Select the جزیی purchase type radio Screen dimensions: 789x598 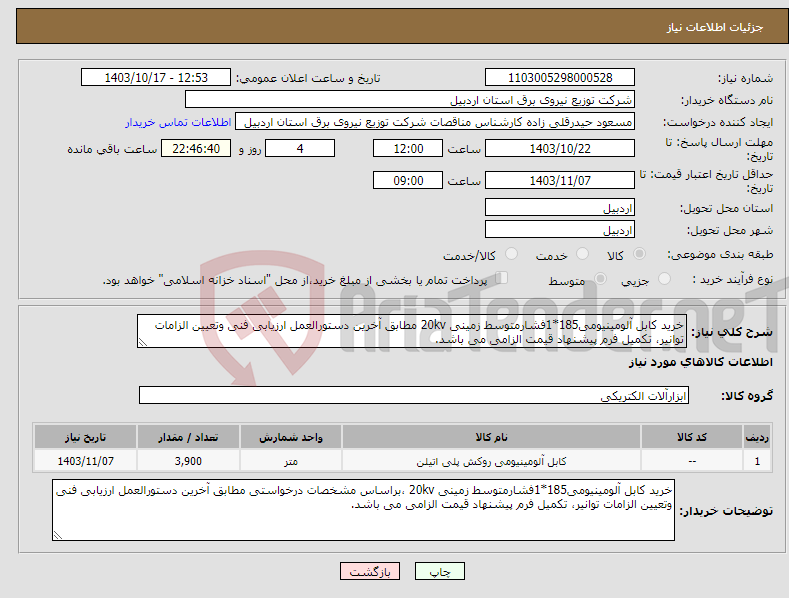[x=664, y=279]
